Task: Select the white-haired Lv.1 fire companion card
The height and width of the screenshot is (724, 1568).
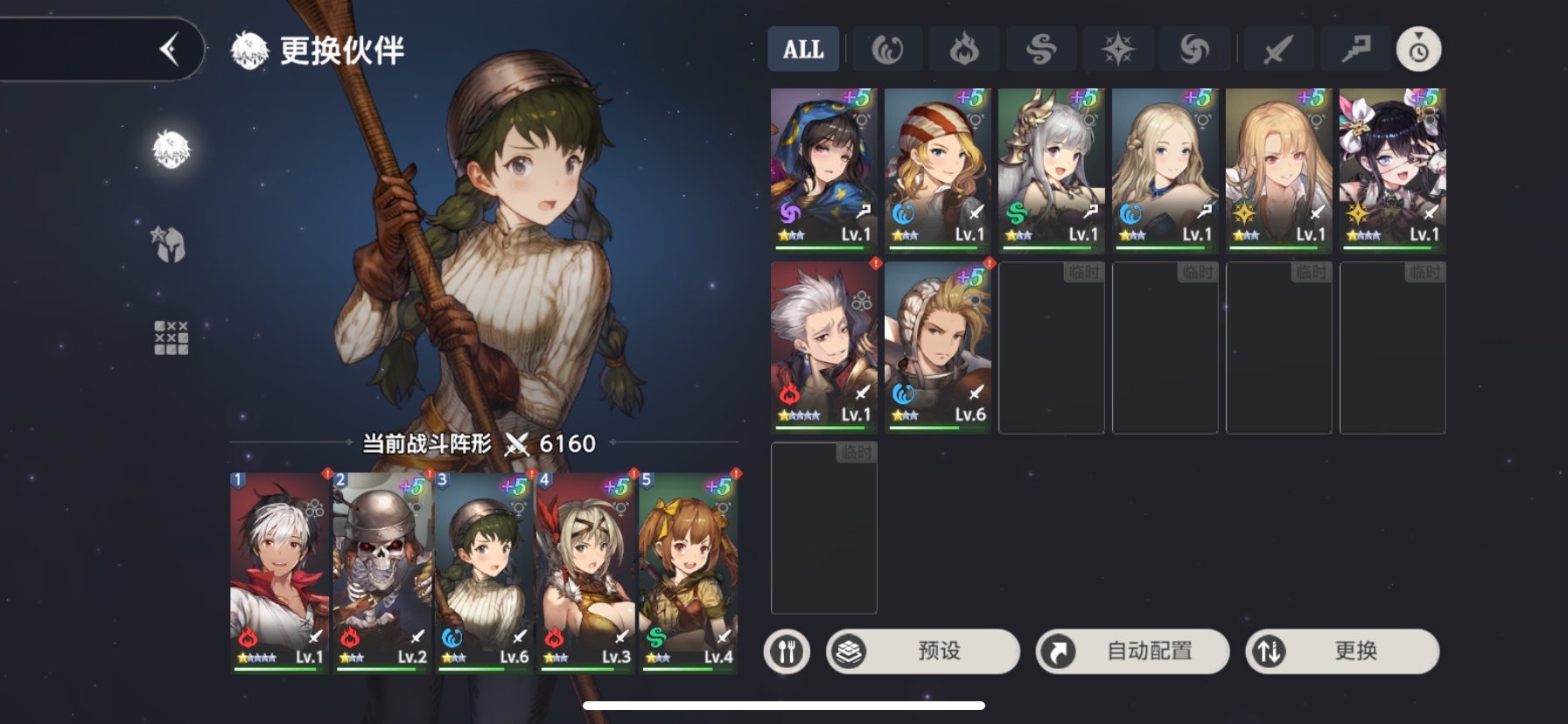Action: point(824,347)
